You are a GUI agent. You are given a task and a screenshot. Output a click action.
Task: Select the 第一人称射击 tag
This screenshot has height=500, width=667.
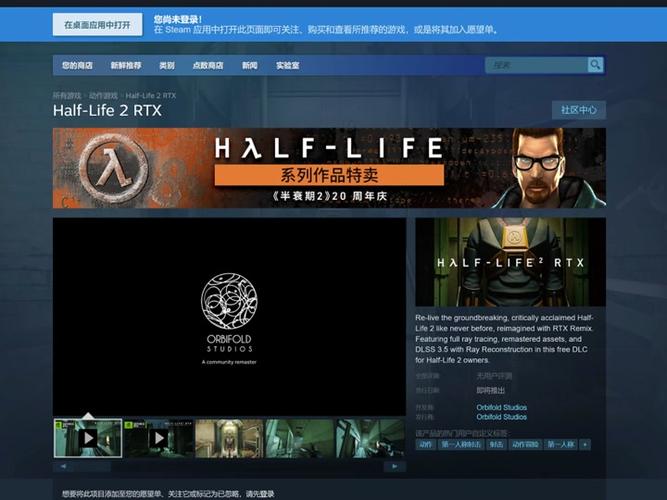coord(461,445)
